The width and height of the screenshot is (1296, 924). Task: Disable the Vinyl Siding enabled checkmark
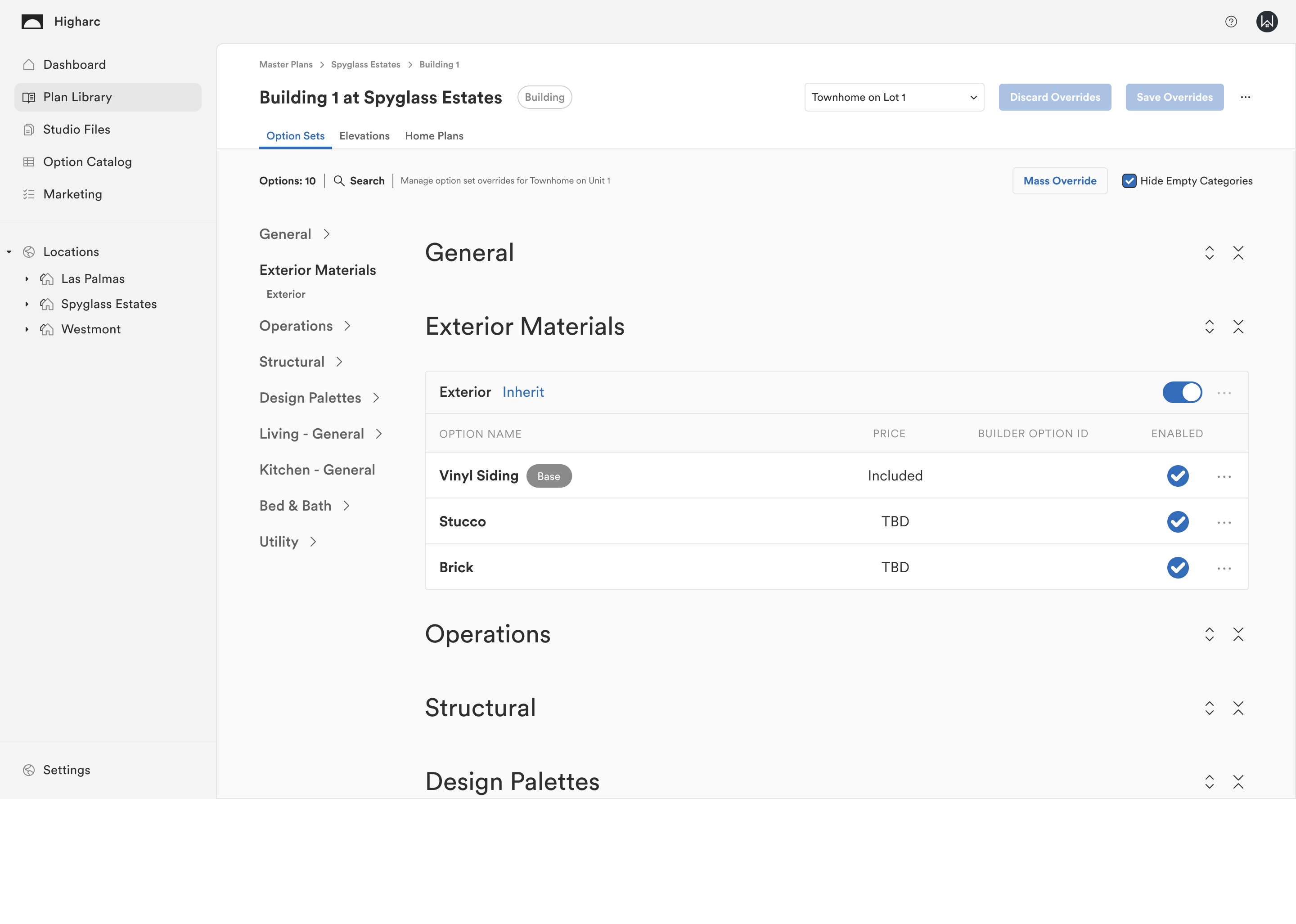click(1177, 476)
